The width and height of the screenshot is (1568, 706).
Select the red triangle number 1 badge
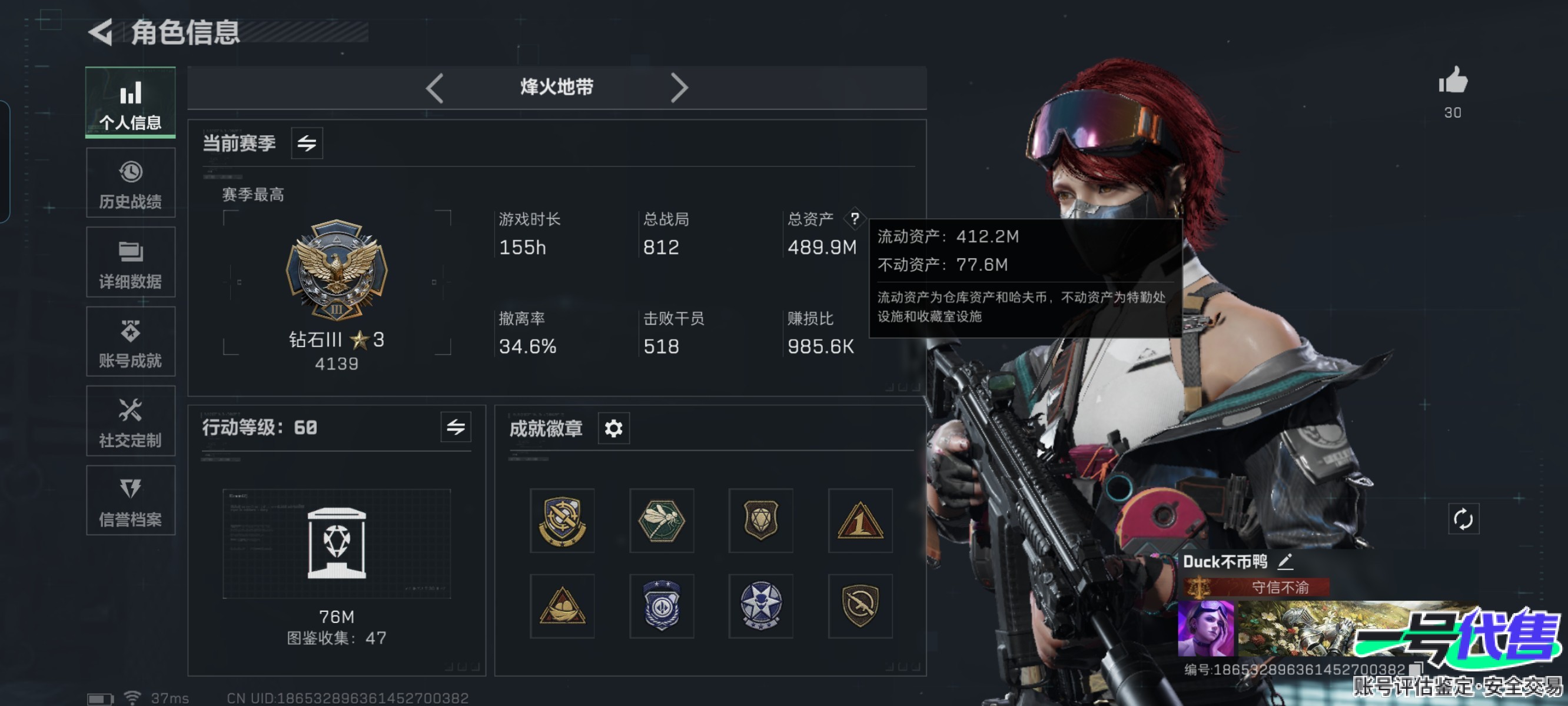pyautogui.click(x=861, y=521)
